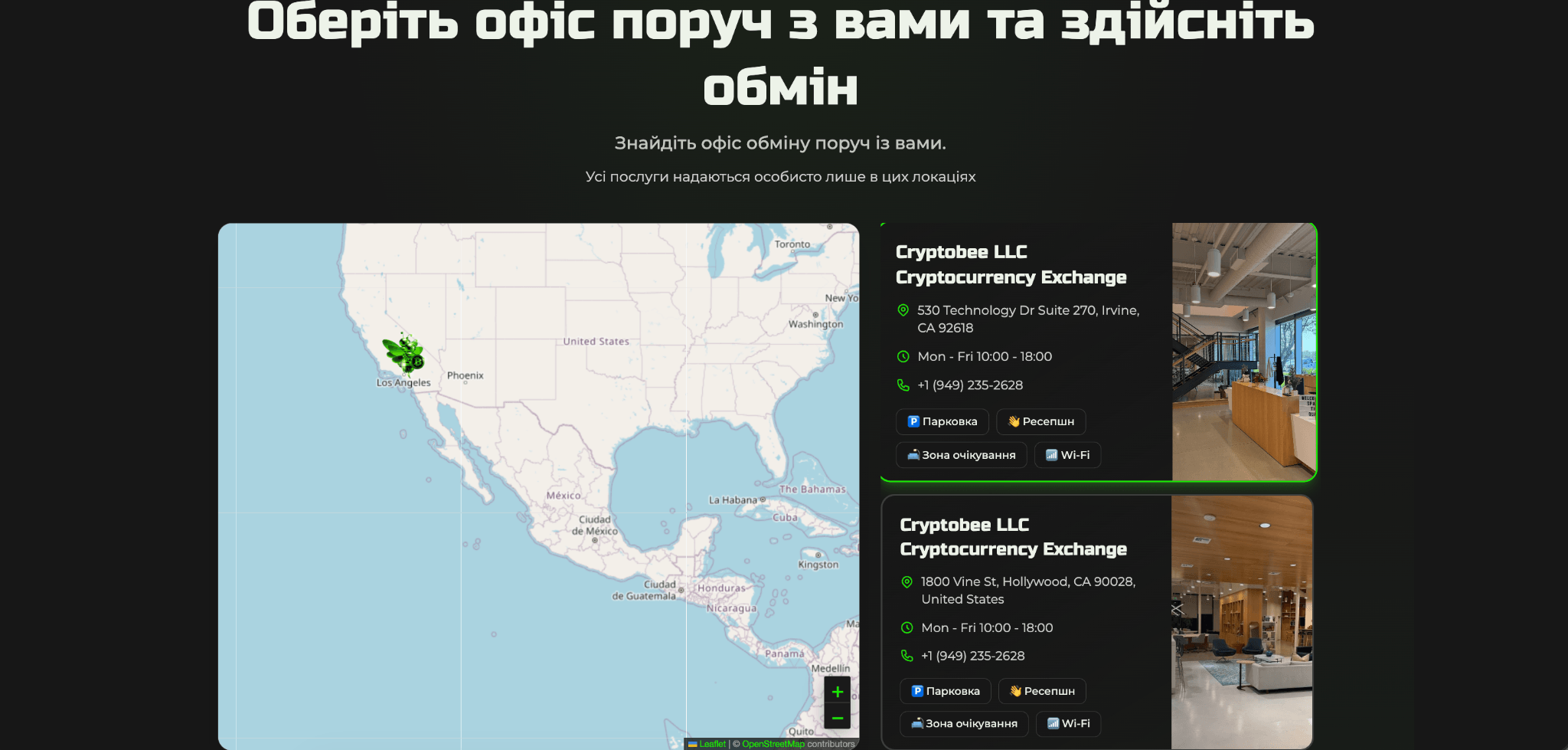Open the OpenStreetMap attribution link

point(773,744)
